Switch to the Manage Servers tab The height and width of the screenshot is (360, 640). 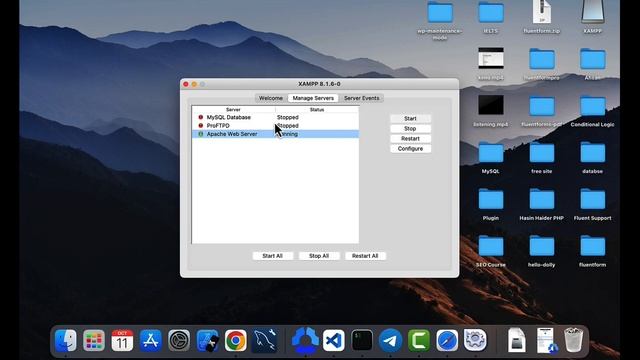[313, 98]
